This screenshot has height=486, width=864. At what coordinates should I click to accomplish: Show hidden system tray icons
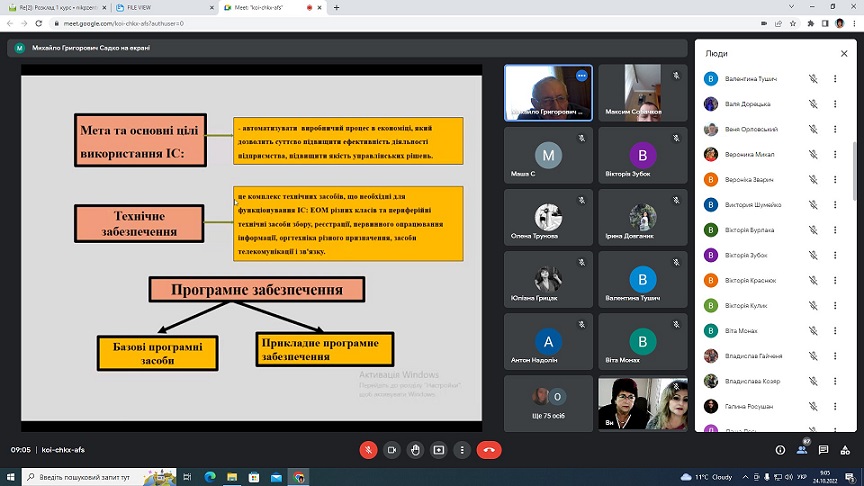pos(745,477)
